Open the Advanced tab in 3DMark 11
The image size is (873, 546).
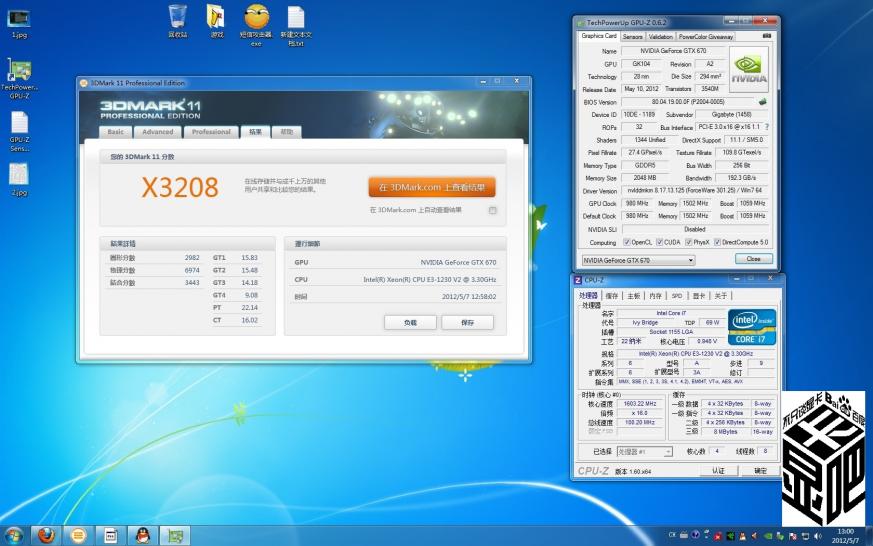pyautogui.click(x=158, y=132)
